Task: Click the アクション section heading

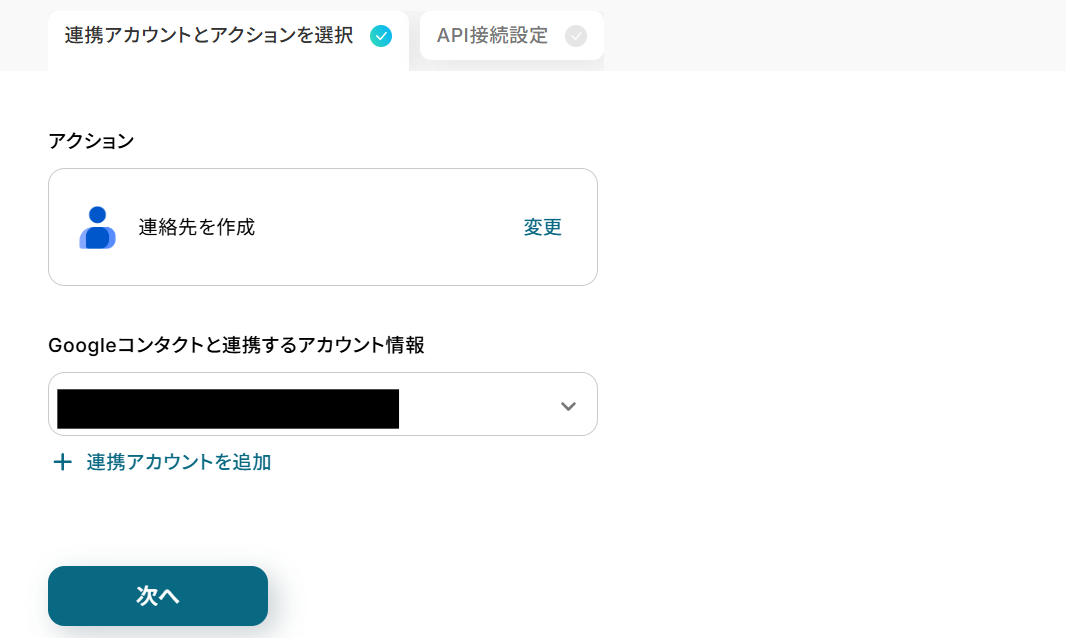Action: tap(91, 141)
